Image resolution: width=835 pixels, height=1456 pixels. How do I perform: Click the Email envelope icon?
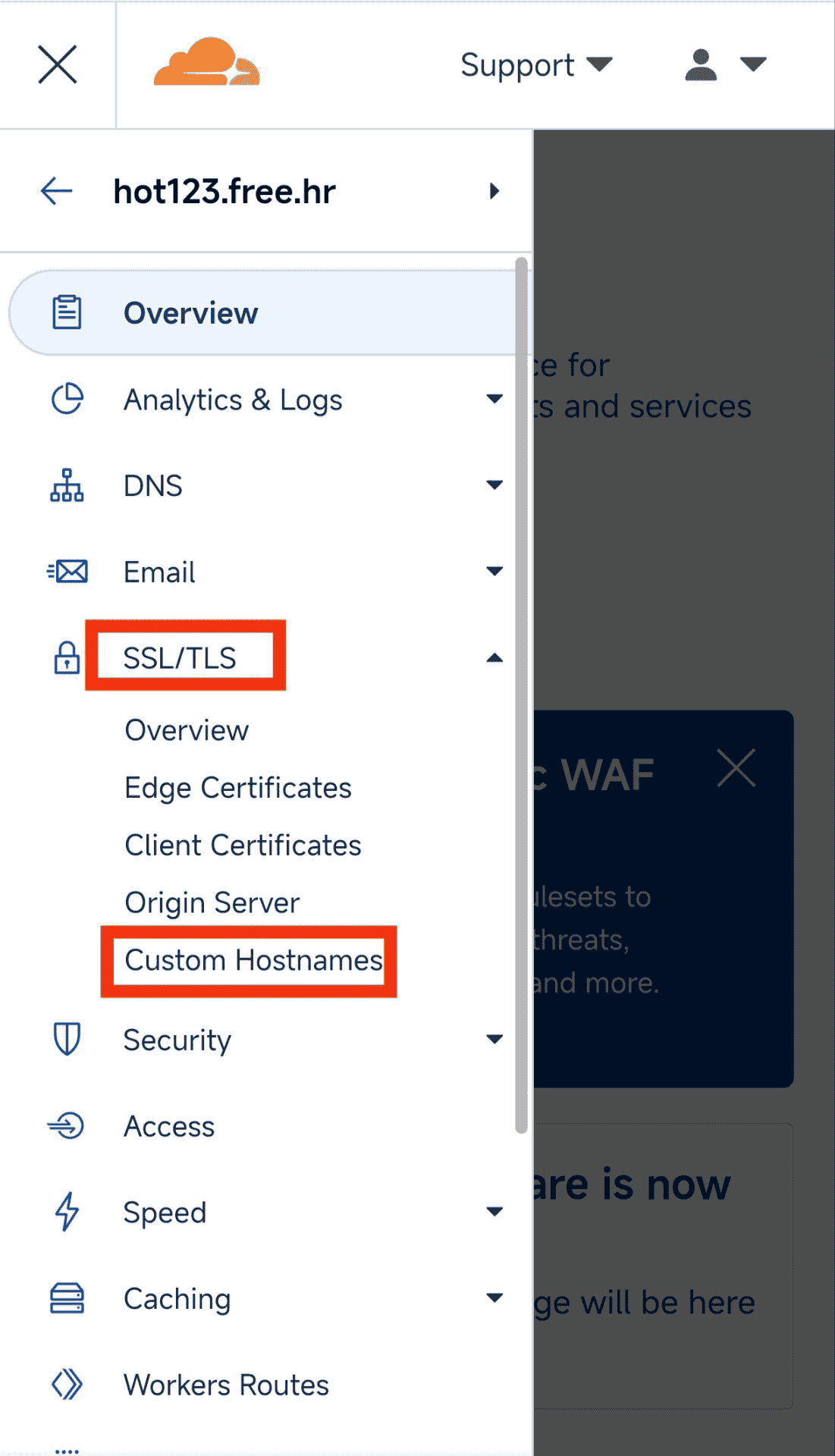pyautogui.click(x=67, y=571)
